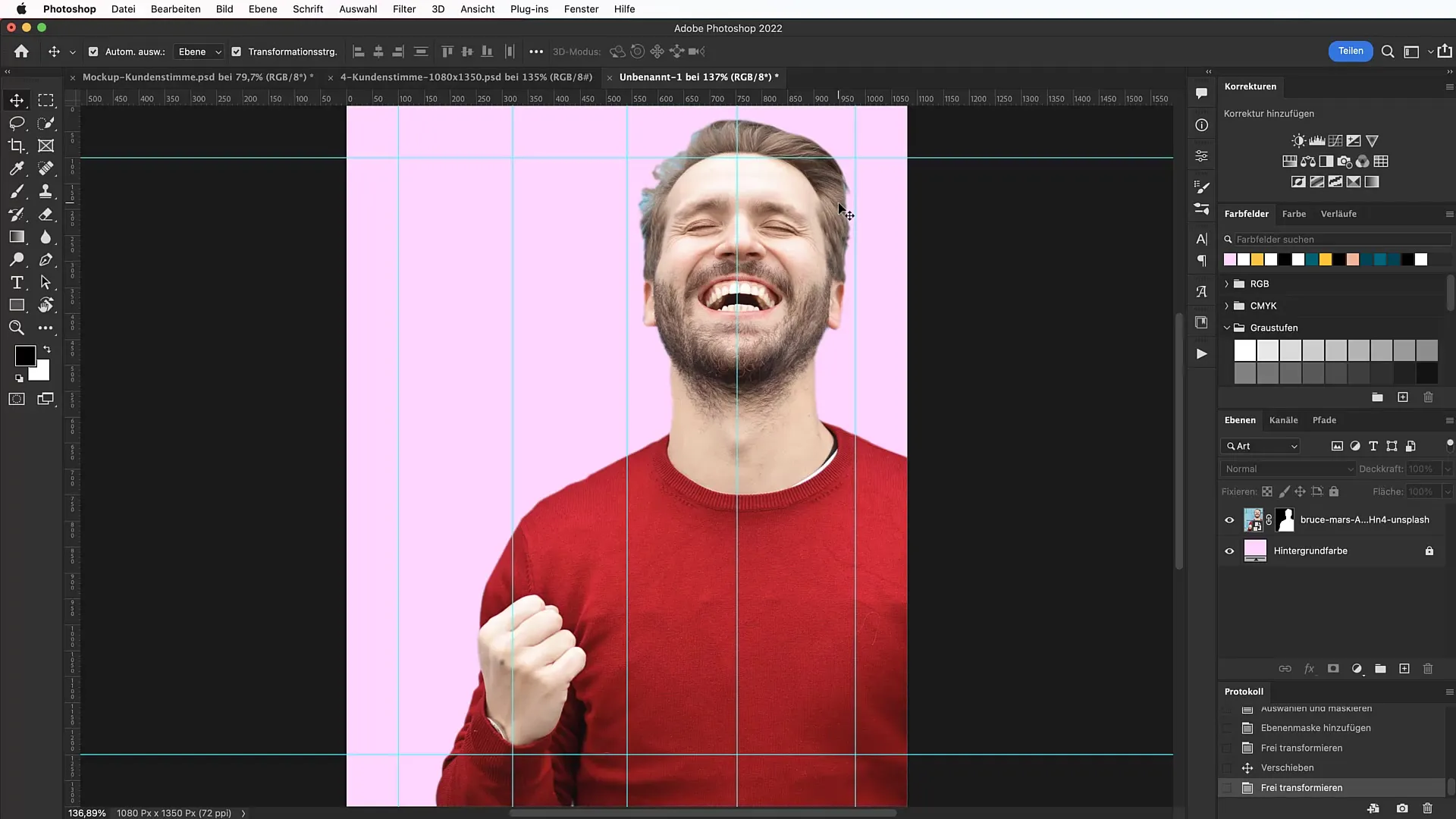Toggle visibility of bruce-mars layer
1456x819 pixels.
[1229, 519]
